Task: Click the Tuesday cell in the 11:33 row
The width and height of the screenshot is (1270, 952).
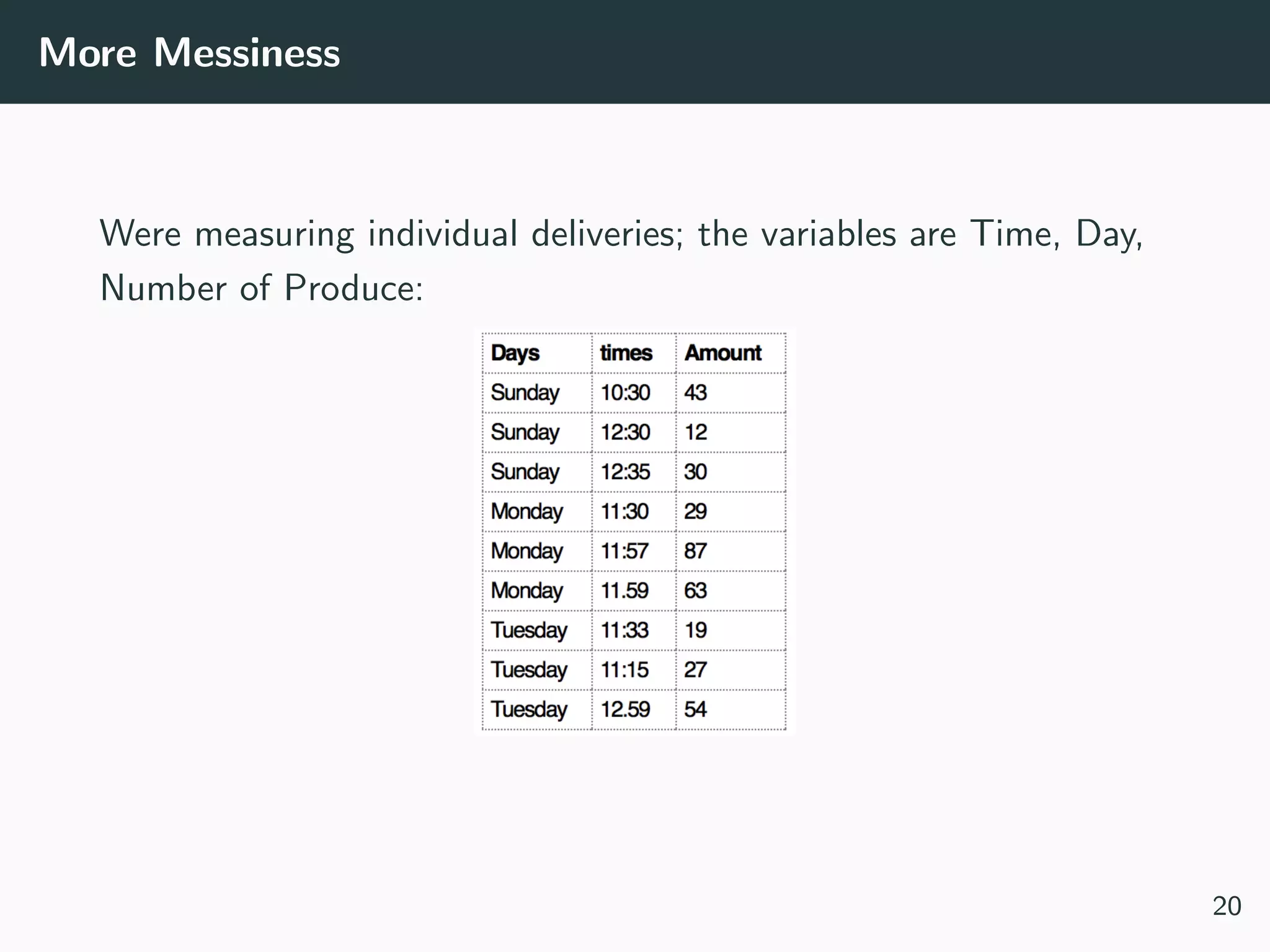Action: (x=537, y=631)
